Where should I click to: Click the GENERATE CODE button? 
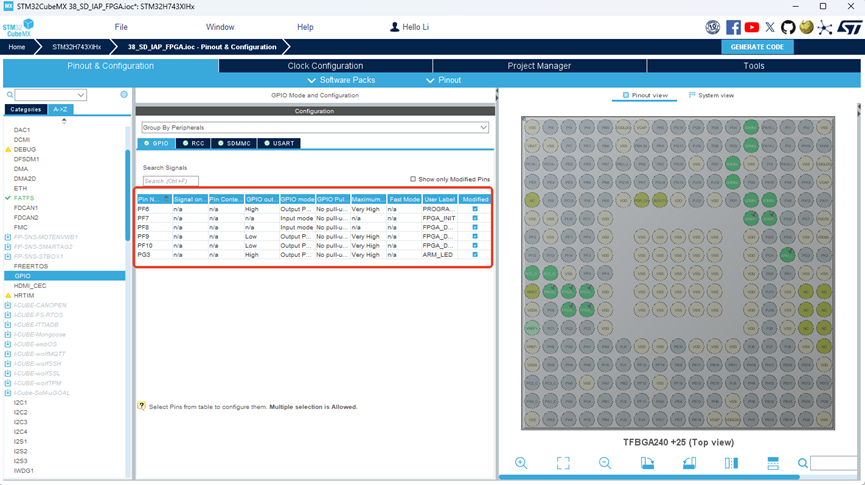pos(757,47)
